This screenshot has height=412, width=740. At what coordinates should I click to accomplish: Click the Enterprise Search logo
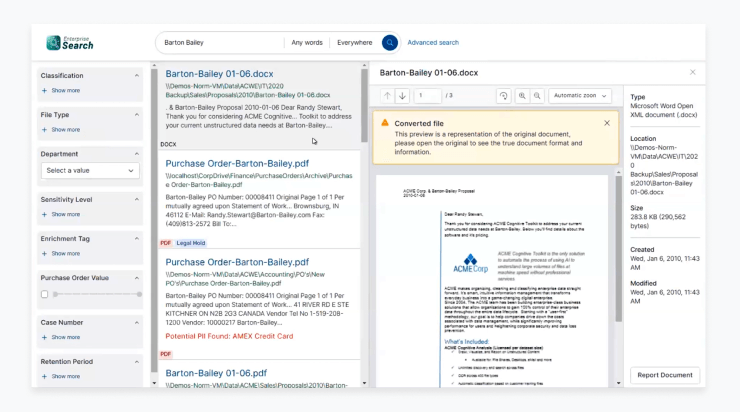(70, 43)
